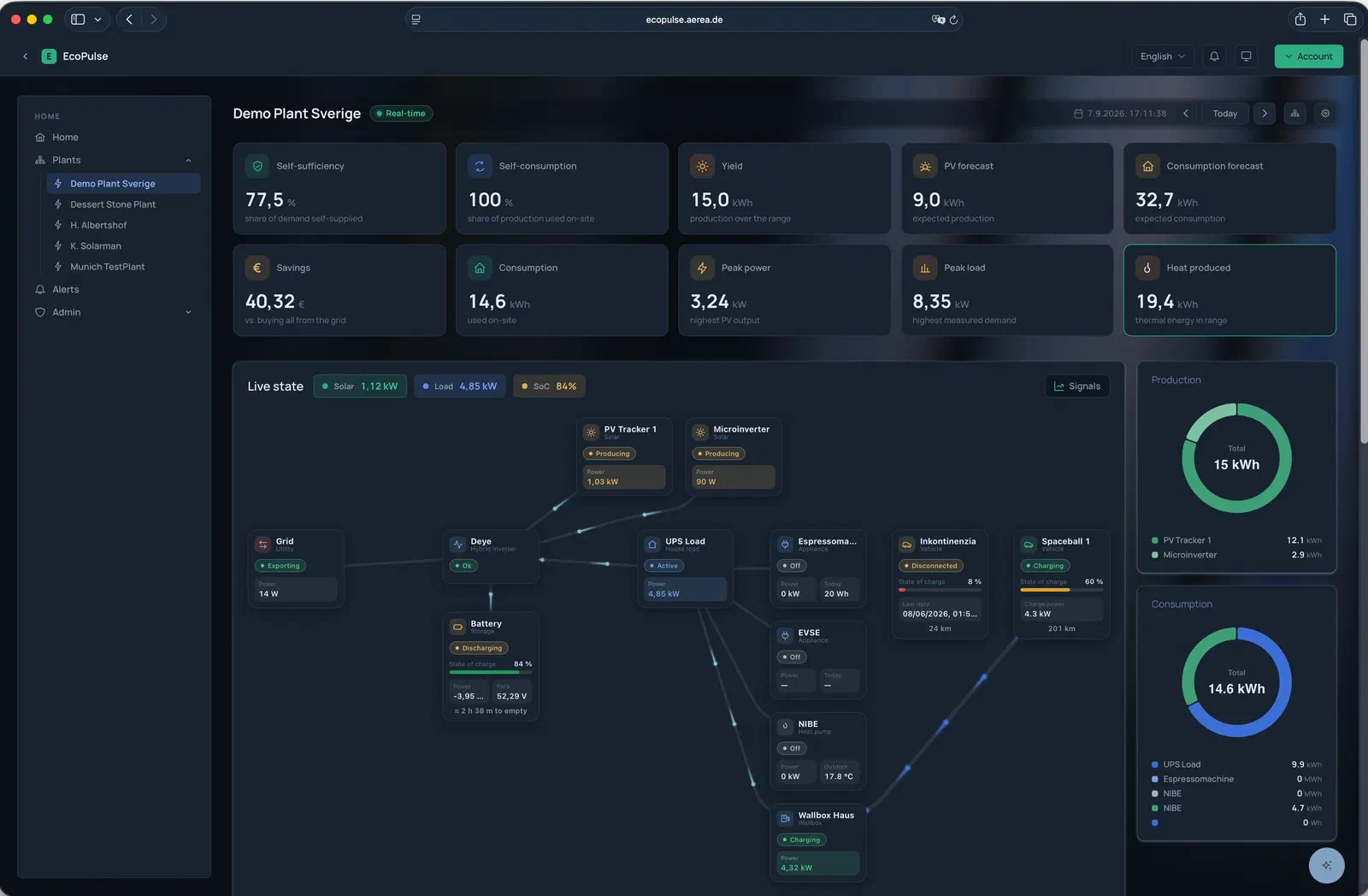Click the Heat produced flame icon
Image resolution: width=1368 pixels, height=896 pixels.
pyautogui.click(x=1147, y=268)
